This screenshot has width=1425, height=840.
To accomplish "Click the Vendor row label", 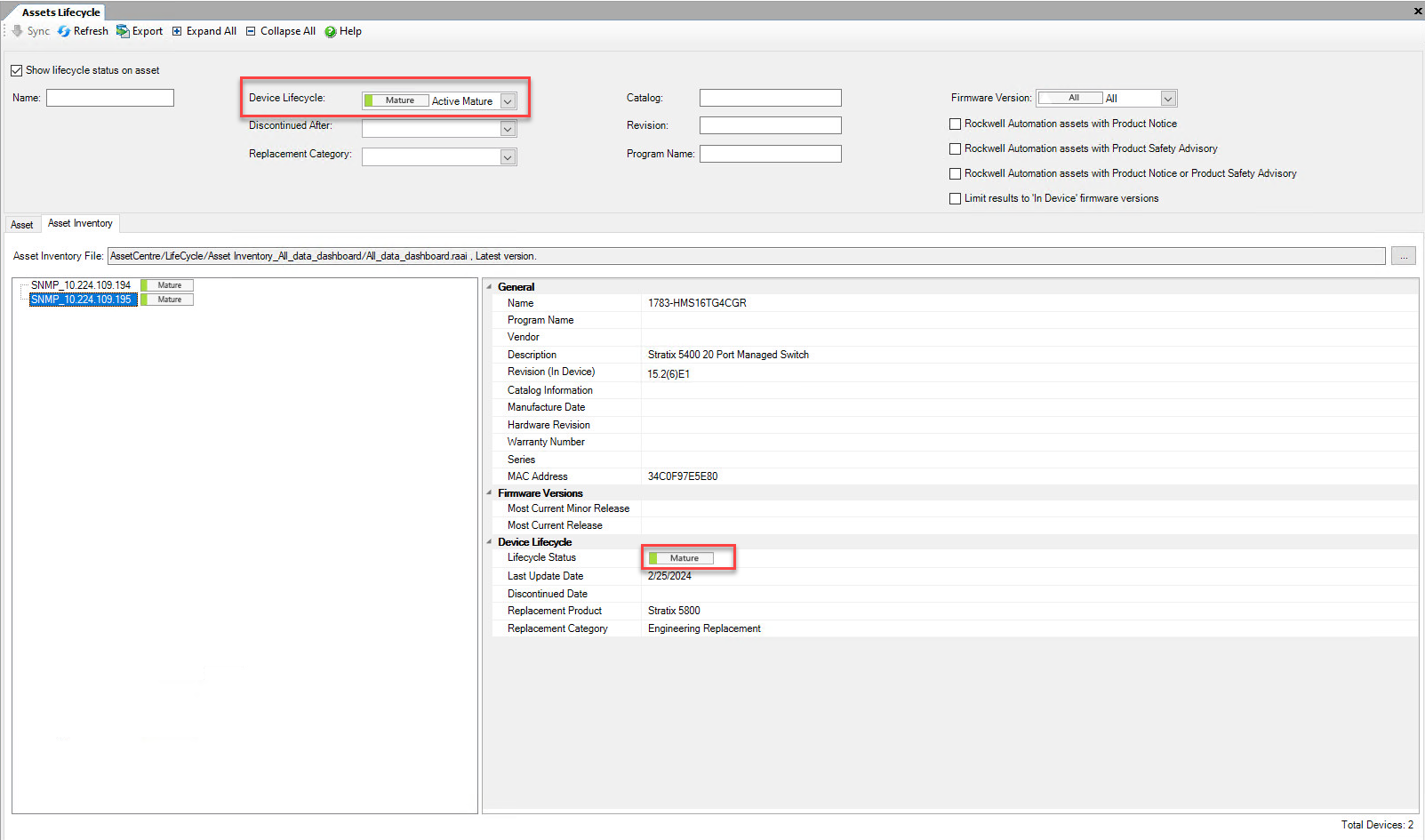I will pos(524,337).
